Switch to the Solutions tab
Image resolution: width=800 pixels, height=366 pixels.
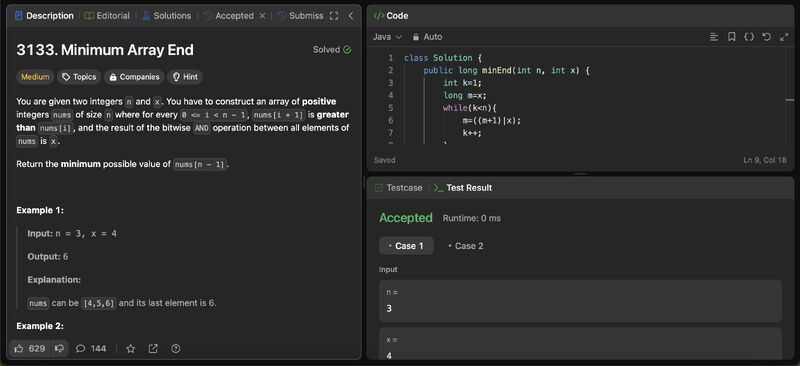167,16
